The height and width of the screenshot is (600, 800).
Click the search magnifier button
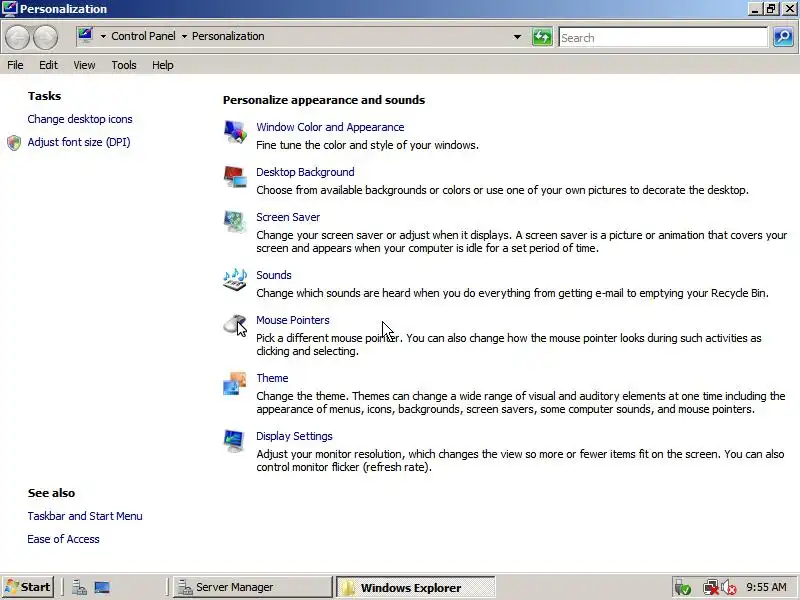tap(783, 37)
